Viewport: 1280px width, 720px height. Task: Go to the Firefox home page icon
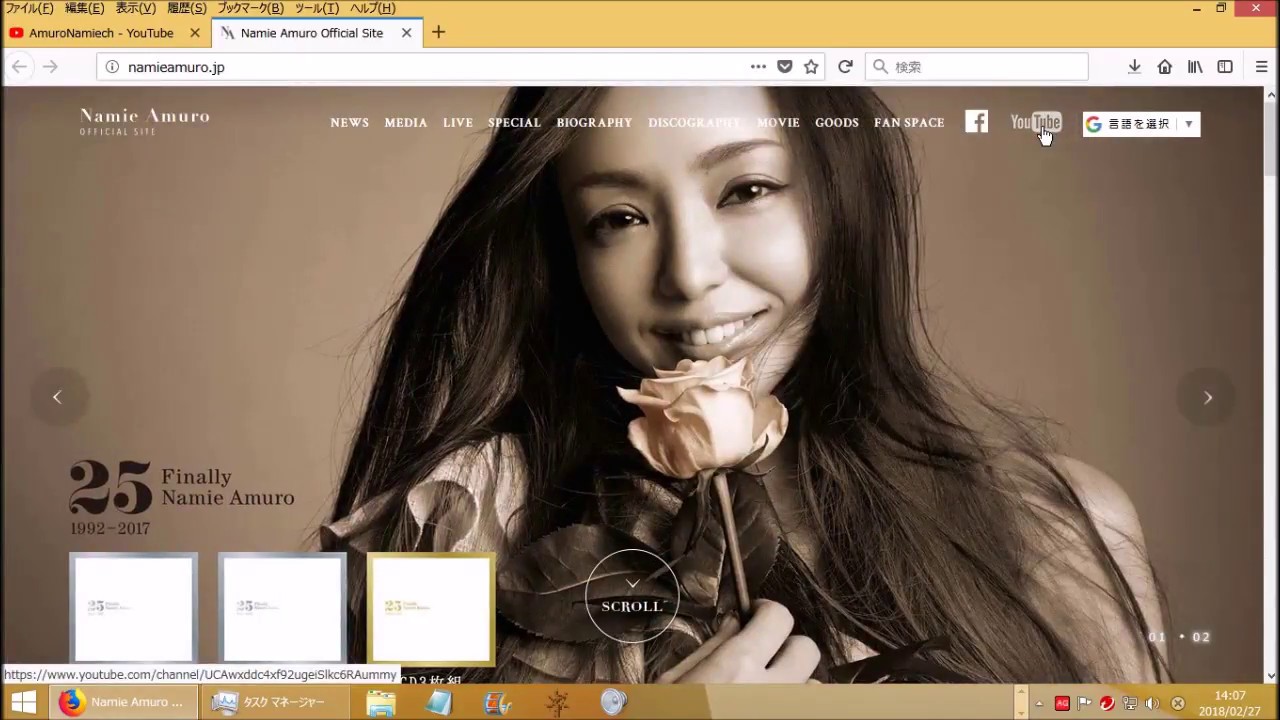pyautogui.click(x=1164, y=66)
